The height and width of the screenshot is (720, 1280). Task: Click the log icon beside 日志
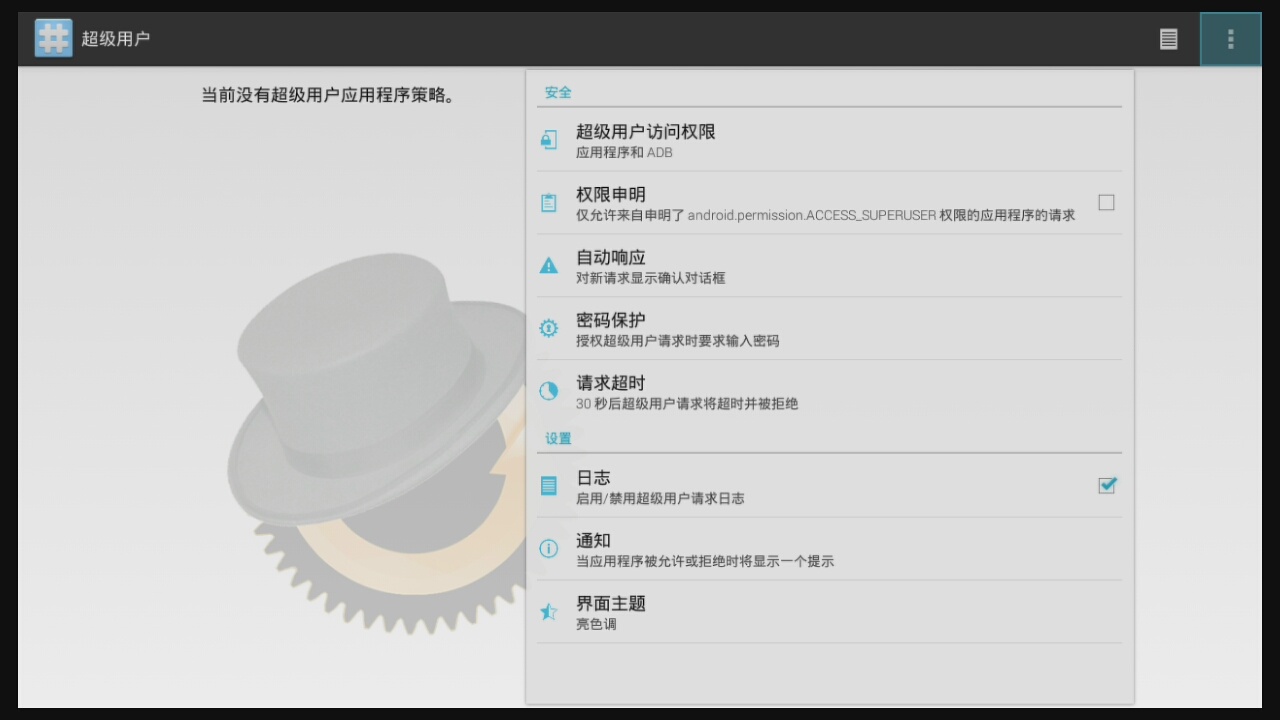548,486
